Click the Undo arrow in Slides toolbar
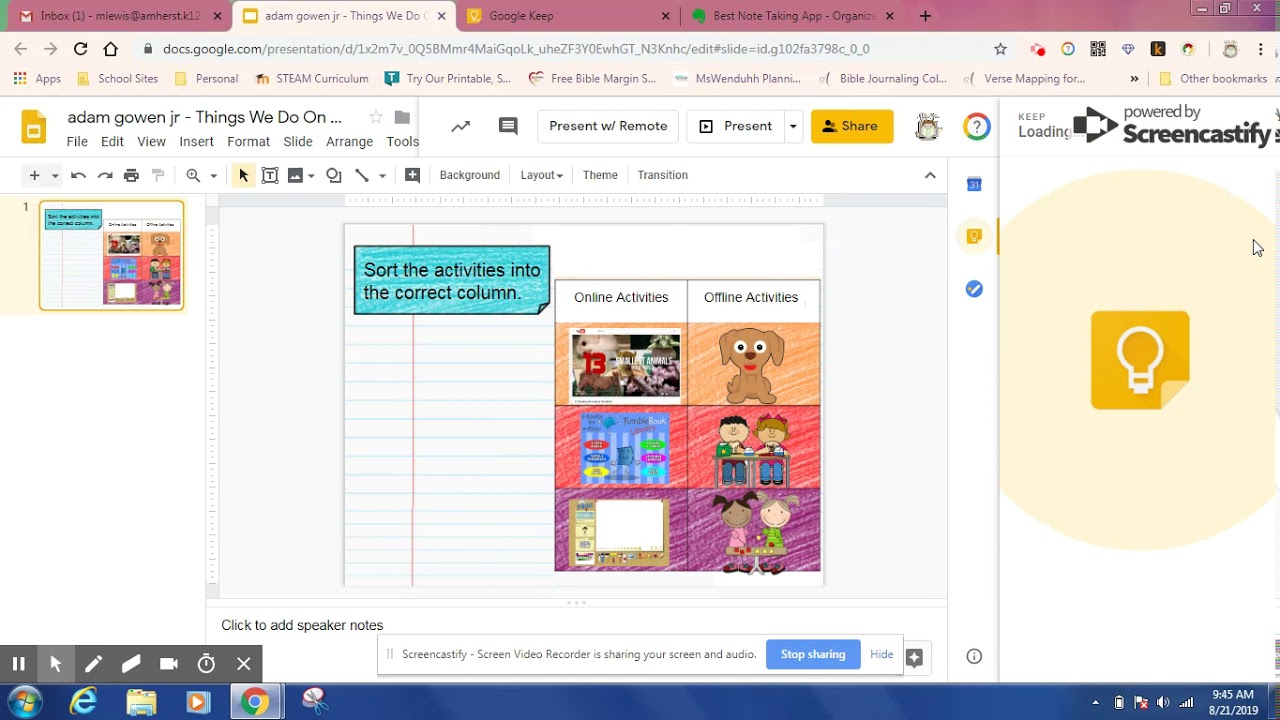The height and width of the screenshot is (720, 1280). coord(78,175)
